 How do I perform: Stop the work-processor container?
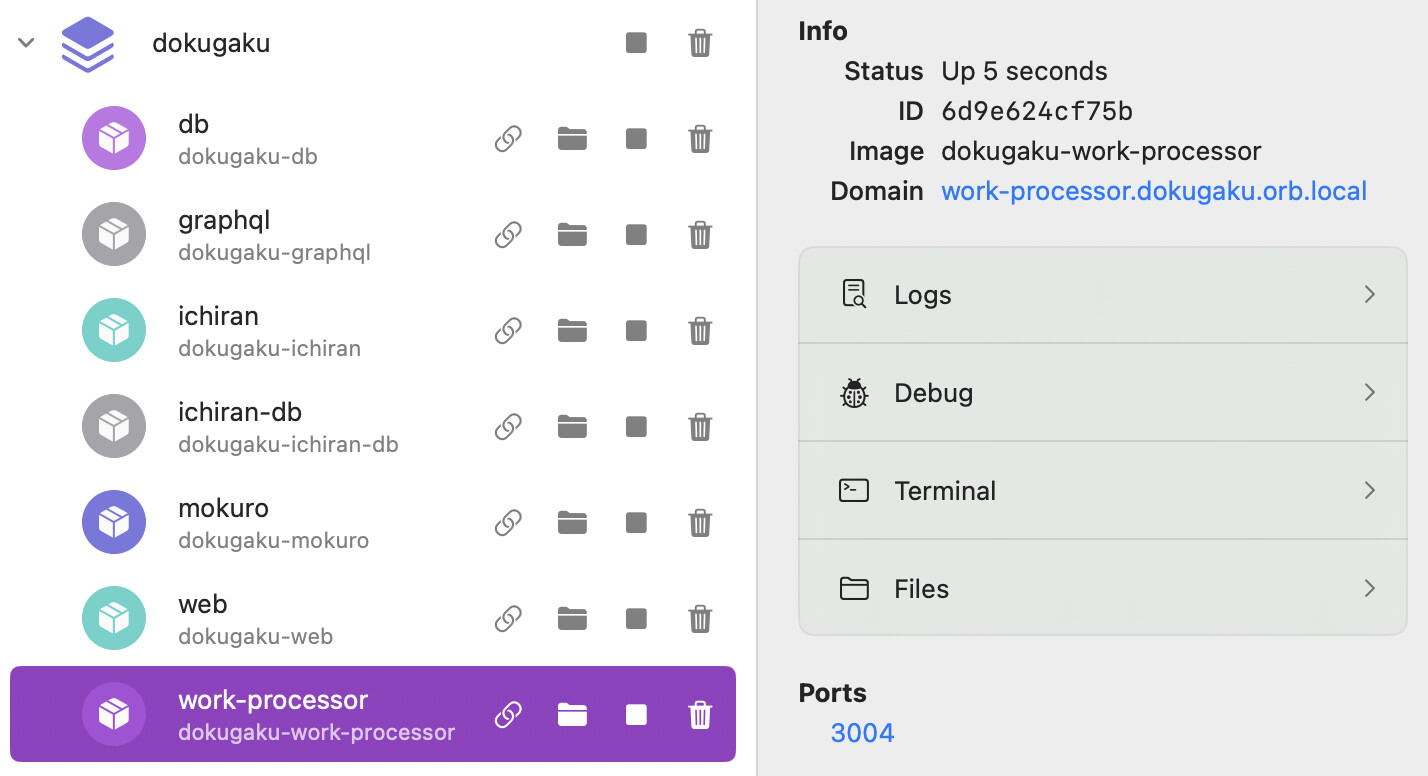[636, 715]
